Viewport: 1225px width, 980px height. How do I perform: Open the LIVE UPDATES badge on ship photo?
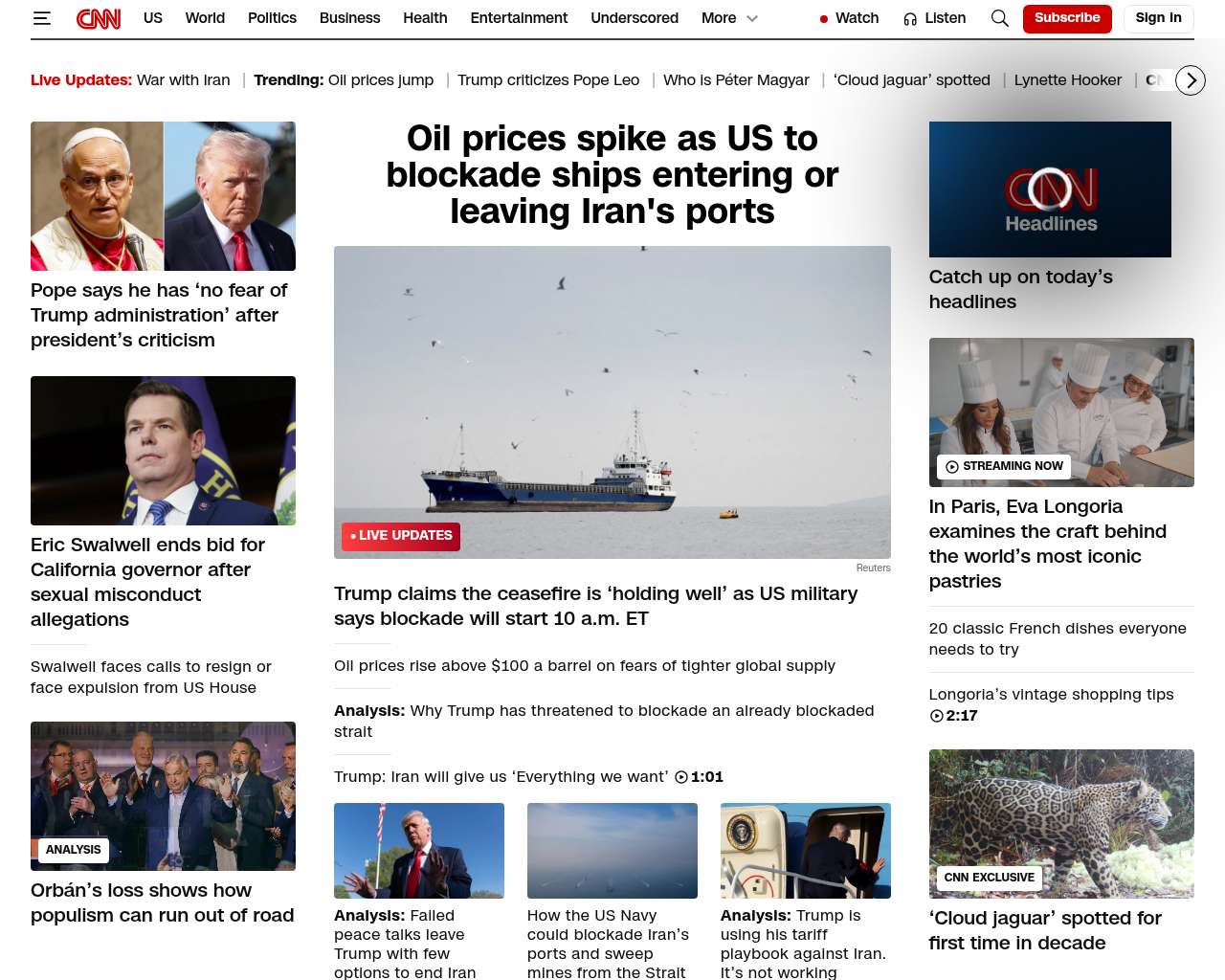[x=401, y=536]
